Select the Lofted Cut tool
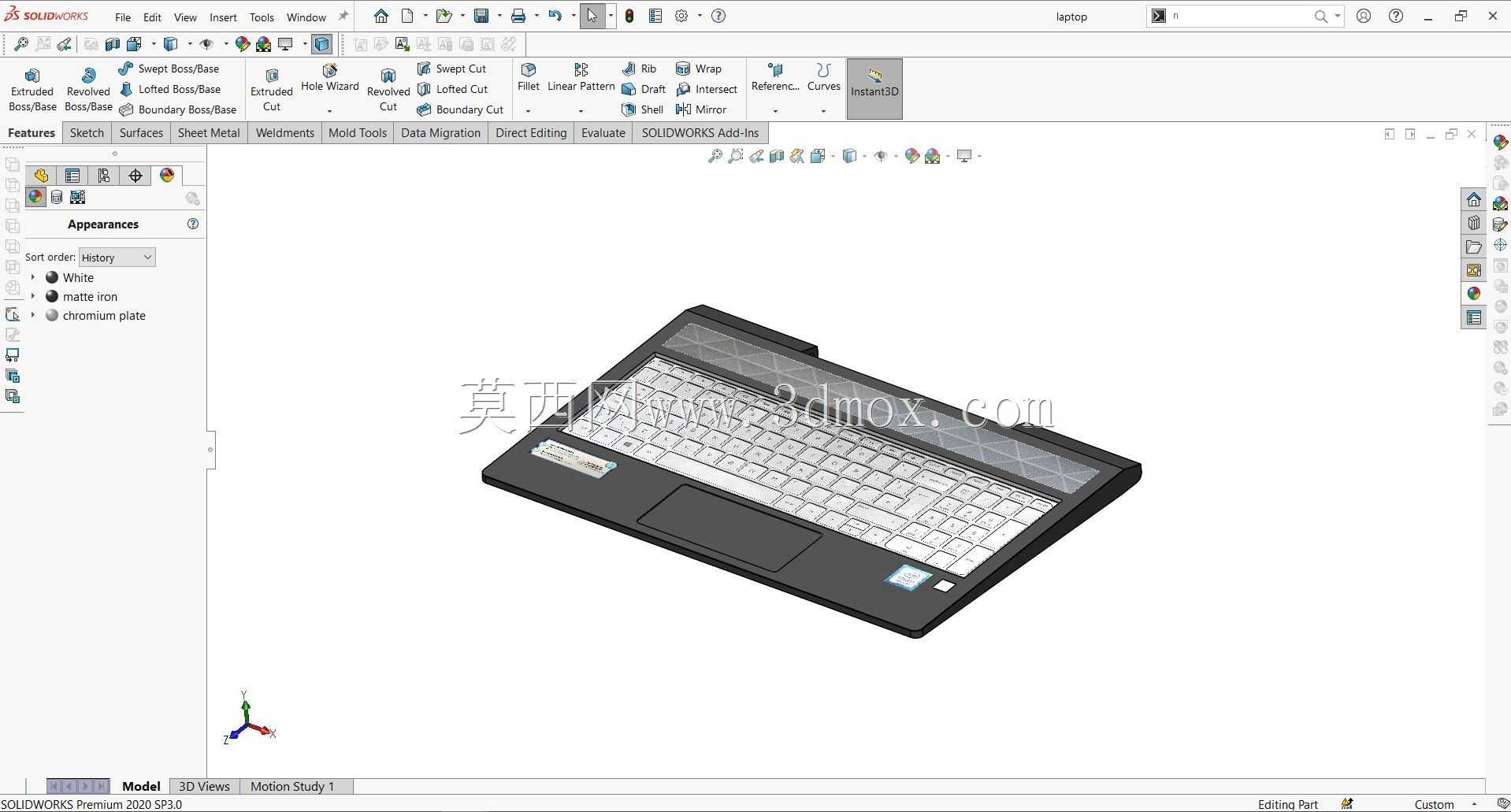This screenshot has height=812, width=1511. click(x=453, y=89)
